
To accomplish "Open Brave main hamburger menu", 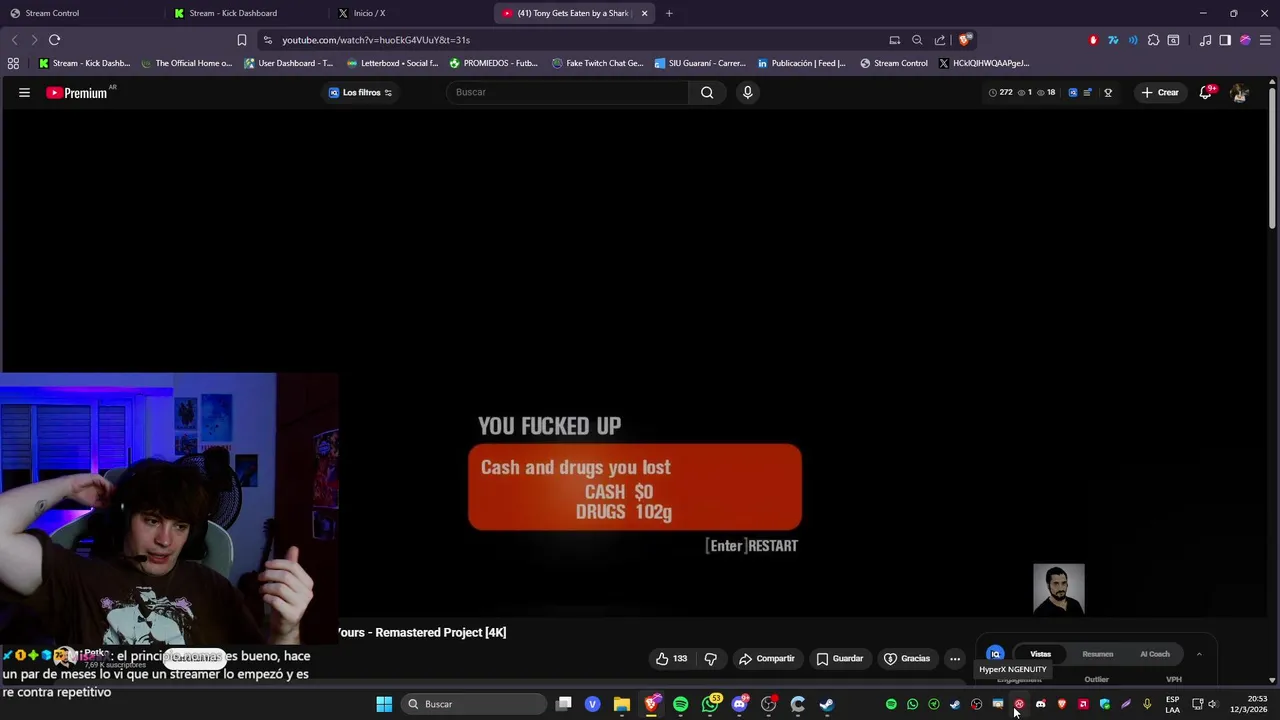I will [1264, 40].
